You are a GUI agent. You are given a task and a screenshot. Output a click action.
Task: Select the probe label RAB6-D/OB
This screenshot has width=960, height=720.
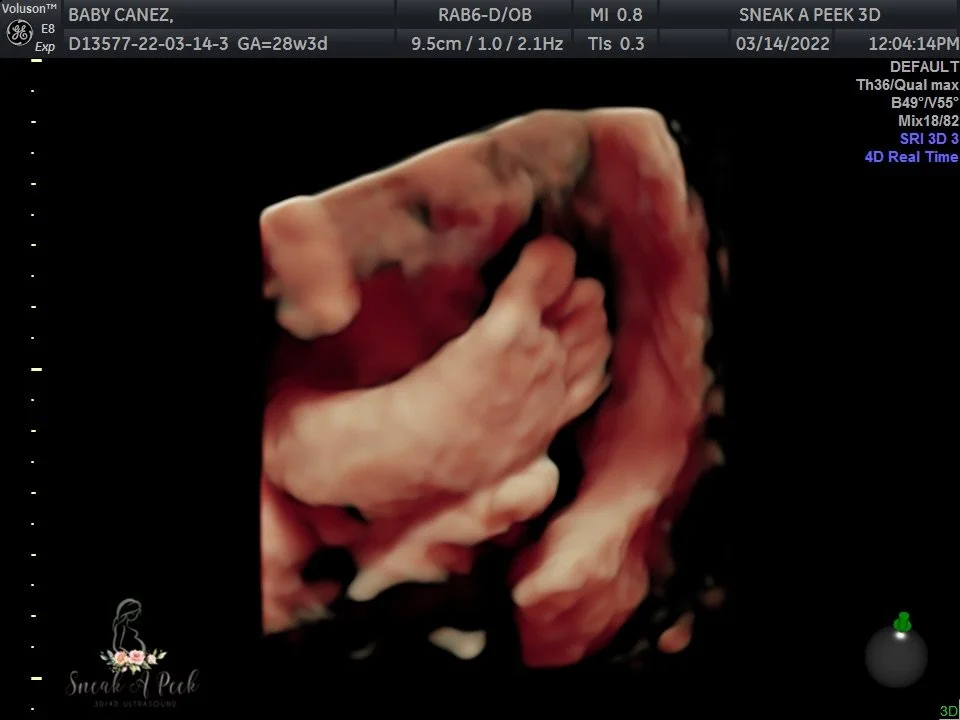click(484, 15)
